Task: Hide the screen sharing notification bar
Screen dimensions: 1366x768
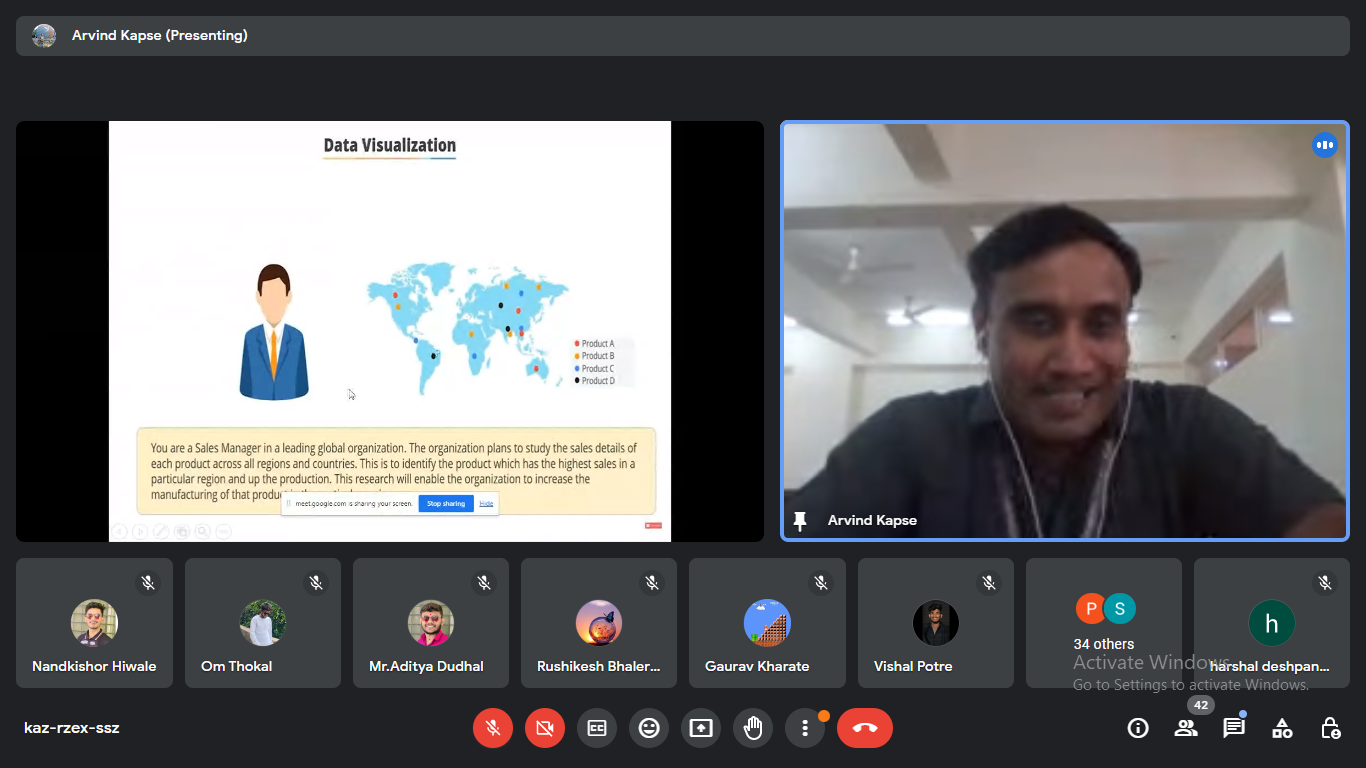Action: pos(486,503)
